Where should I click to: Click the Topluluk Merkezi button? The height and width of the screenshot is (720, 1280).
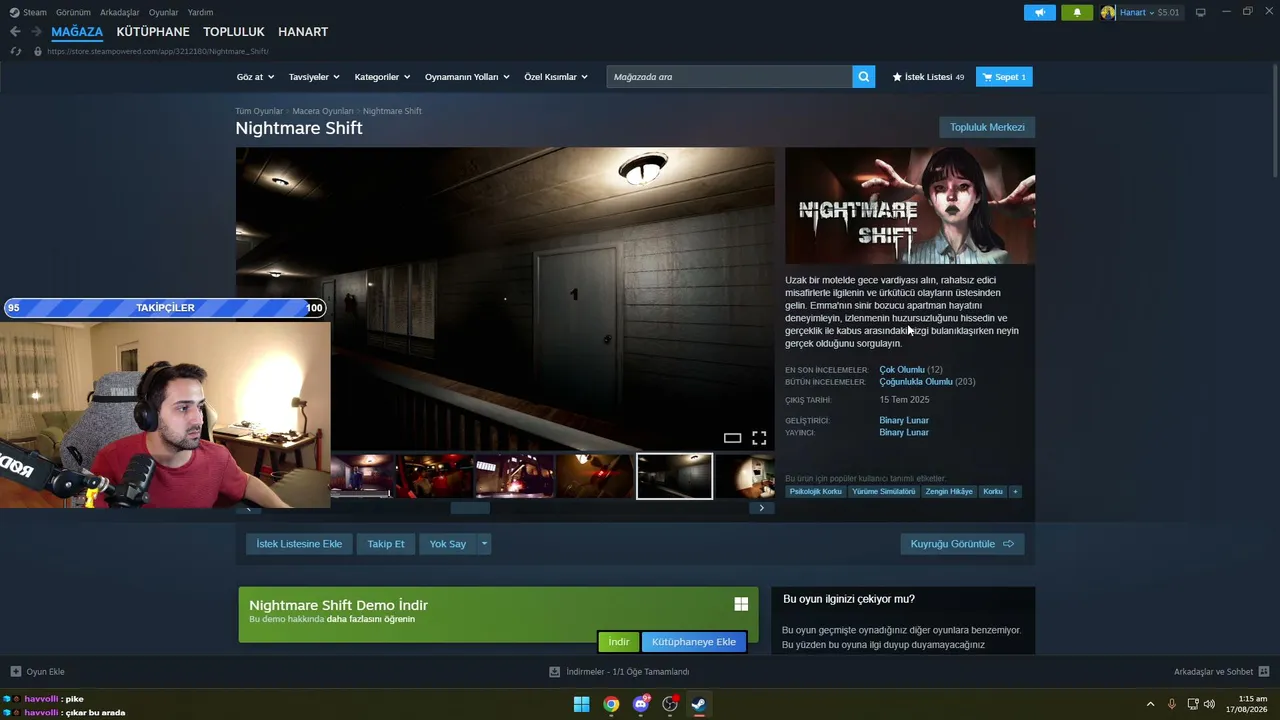point(987,127)
